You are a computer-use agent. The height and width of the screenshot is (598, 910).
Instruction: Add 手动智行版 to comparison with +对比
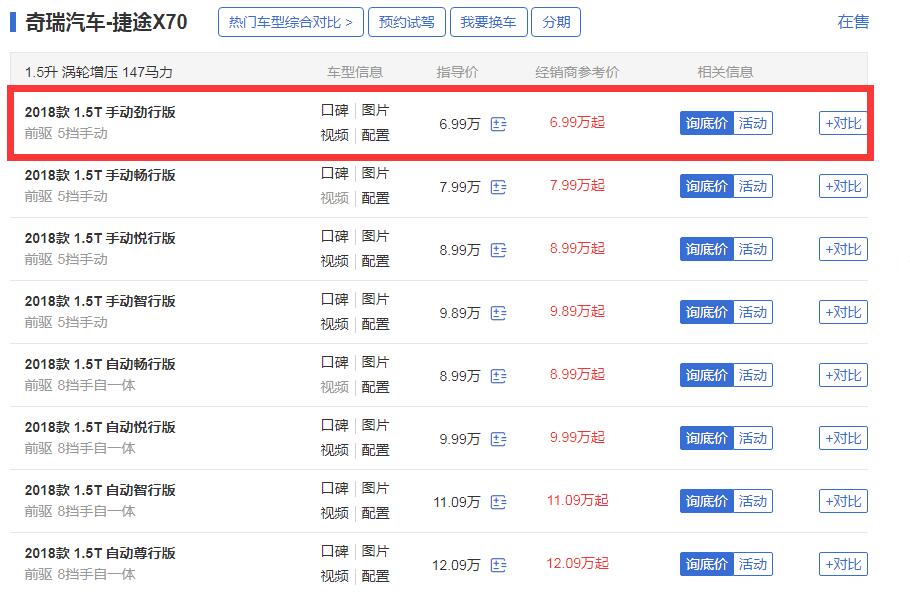point(843,312)
